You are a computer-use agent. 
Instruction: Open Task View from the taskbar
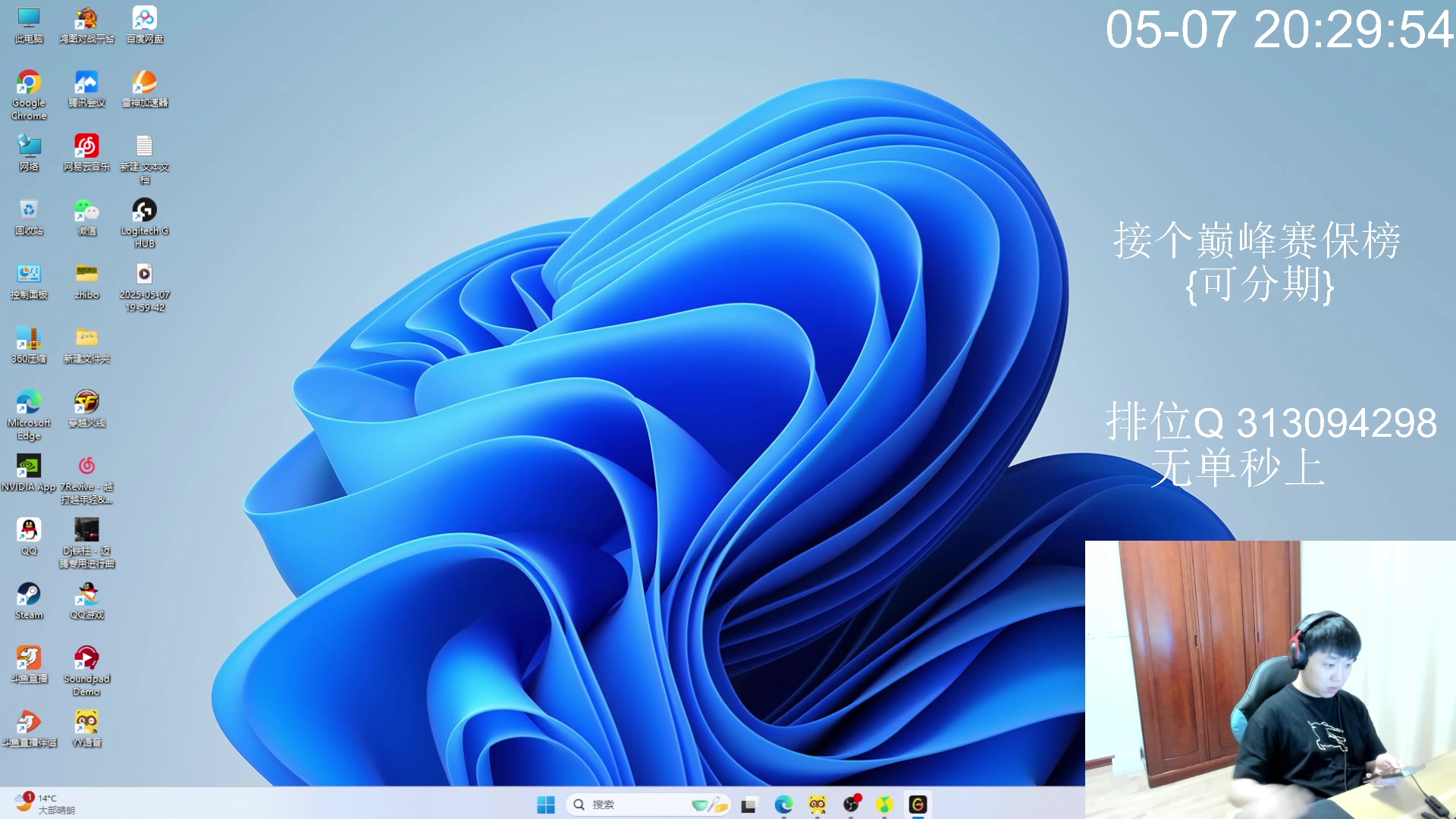pyautogui.click(x=749, y=805)
